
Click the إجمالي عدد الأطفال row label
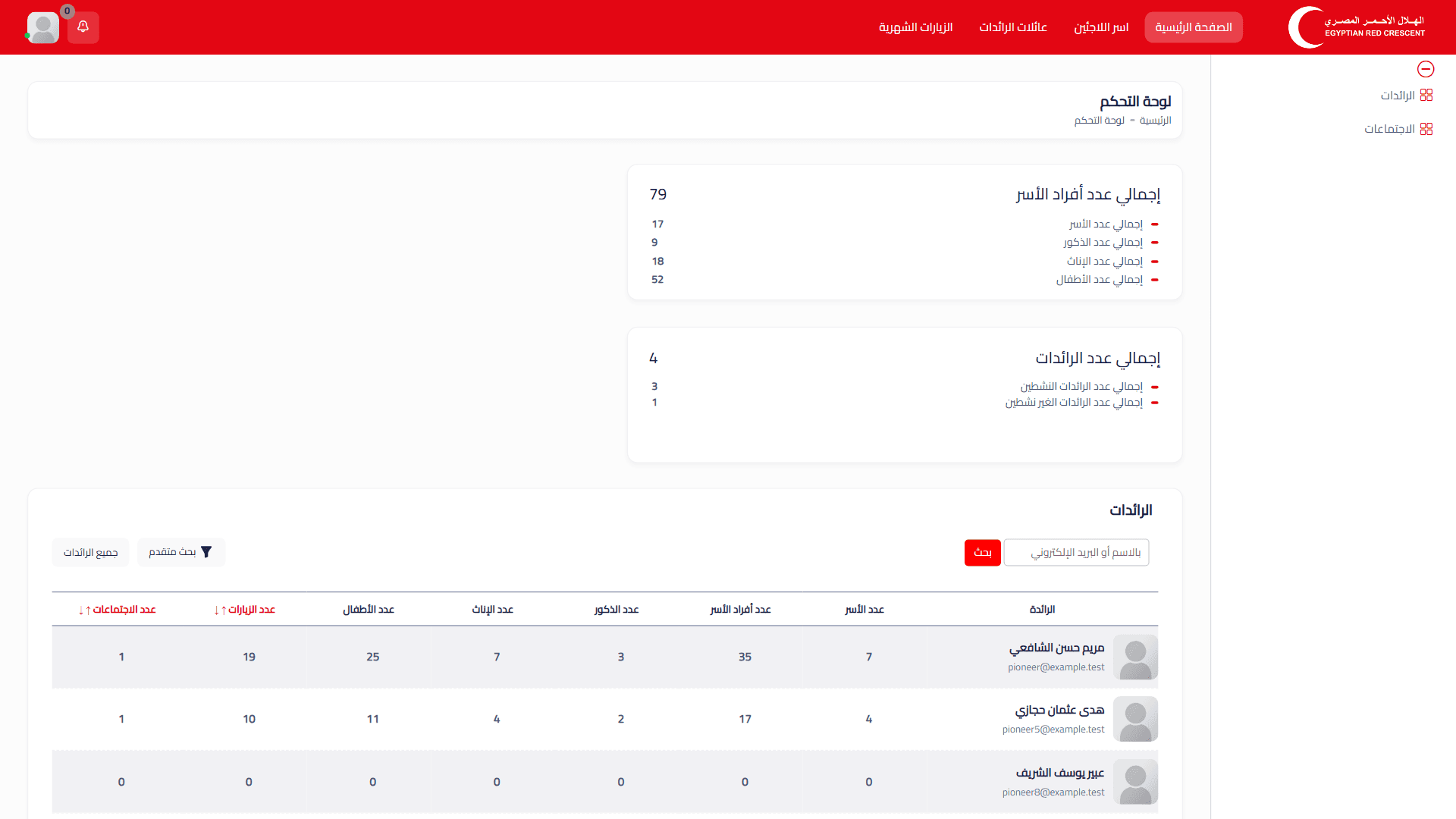1100,280
